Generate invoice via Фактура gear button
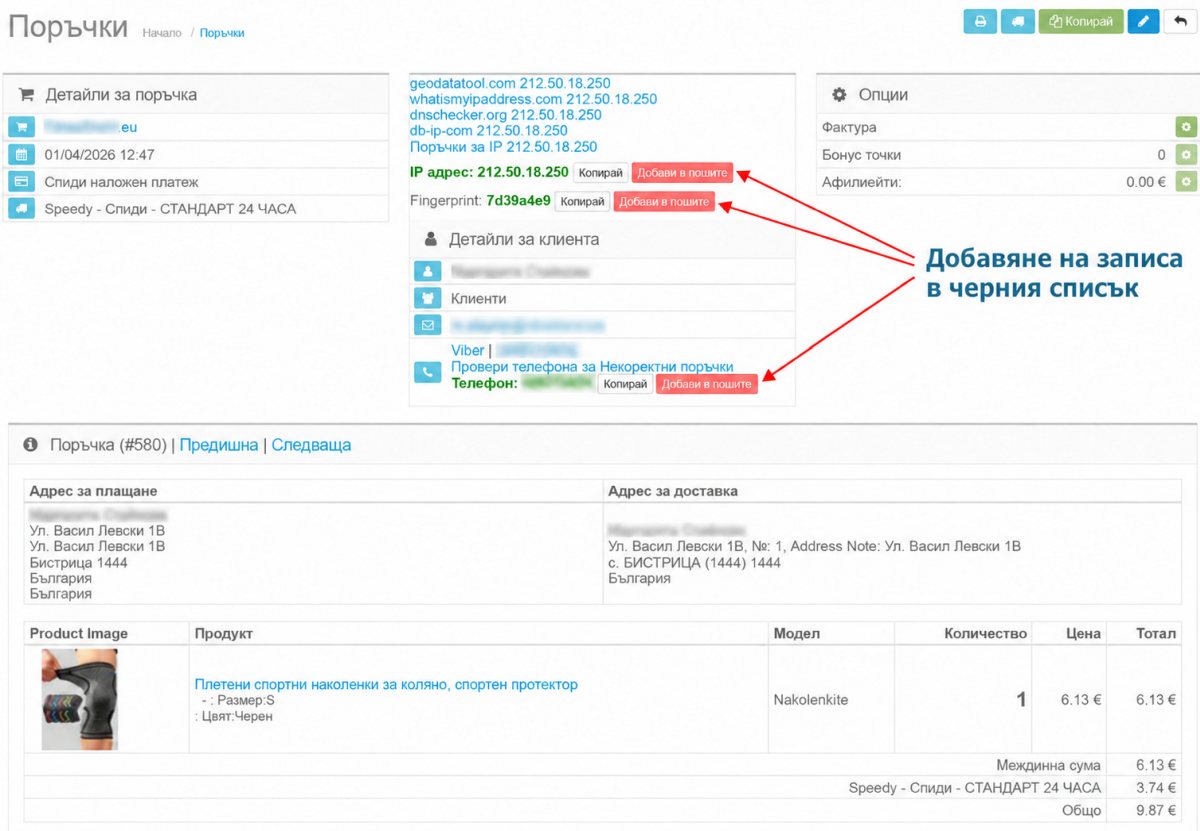Screen dimensions: 1200x831 pos(1185,128)
